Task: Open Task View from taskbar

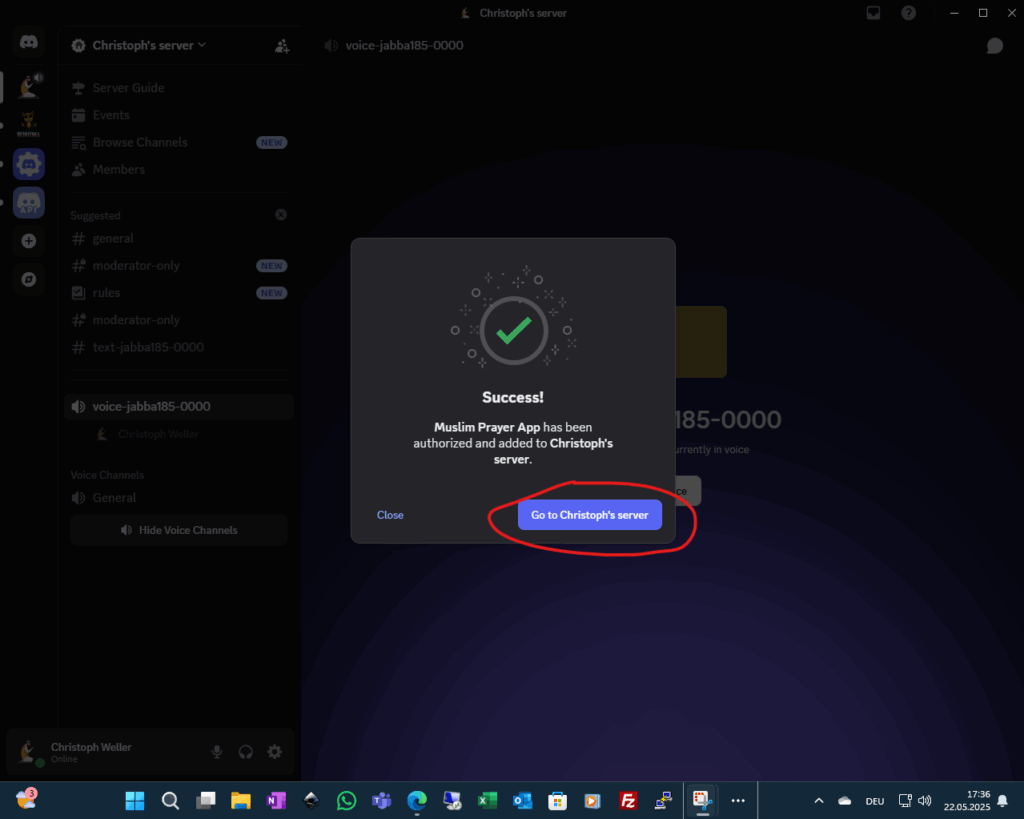Action: click(206, 801)
